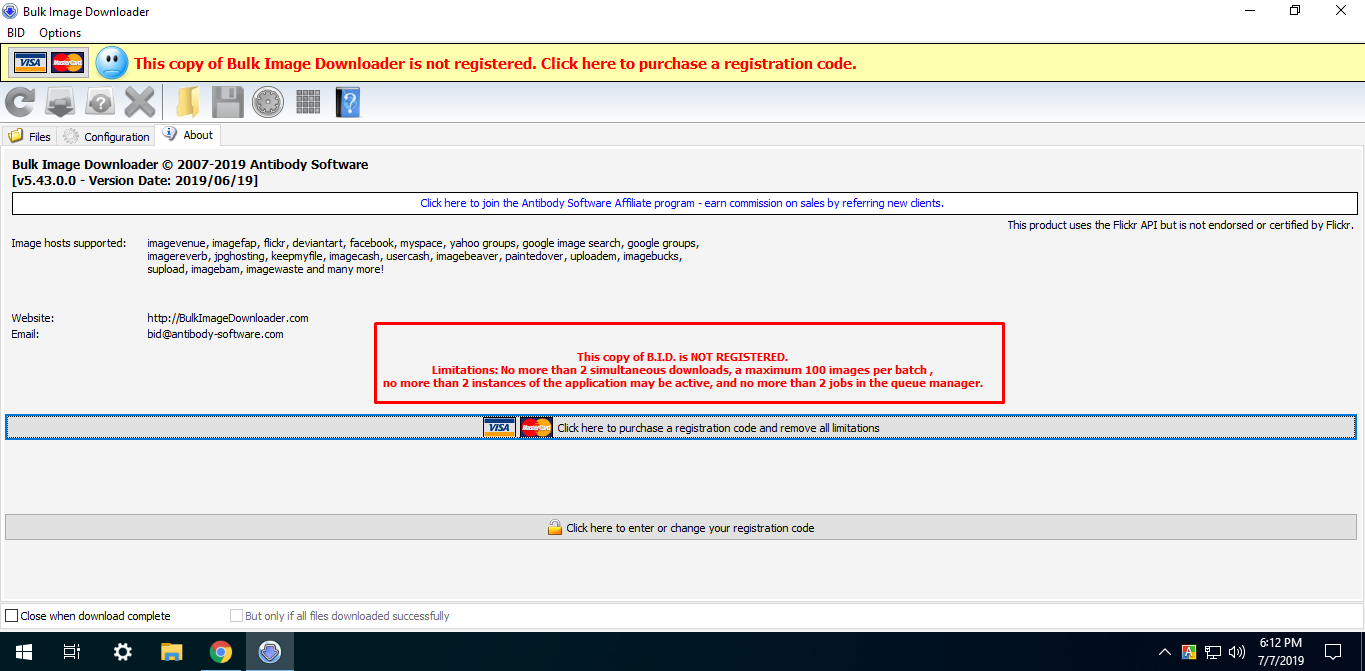Click the floppy disk save icon

point(227,102)
